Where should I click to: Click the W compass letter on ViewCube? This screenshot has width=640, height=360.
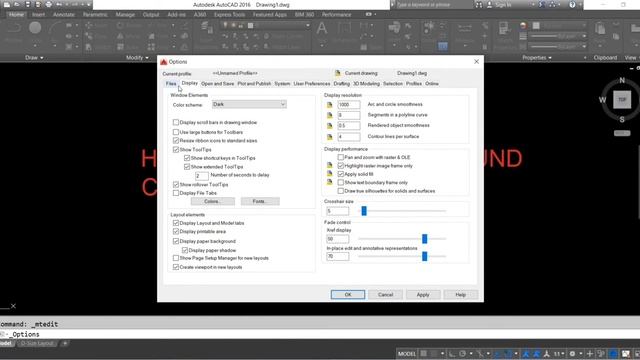tap(602, 100)
